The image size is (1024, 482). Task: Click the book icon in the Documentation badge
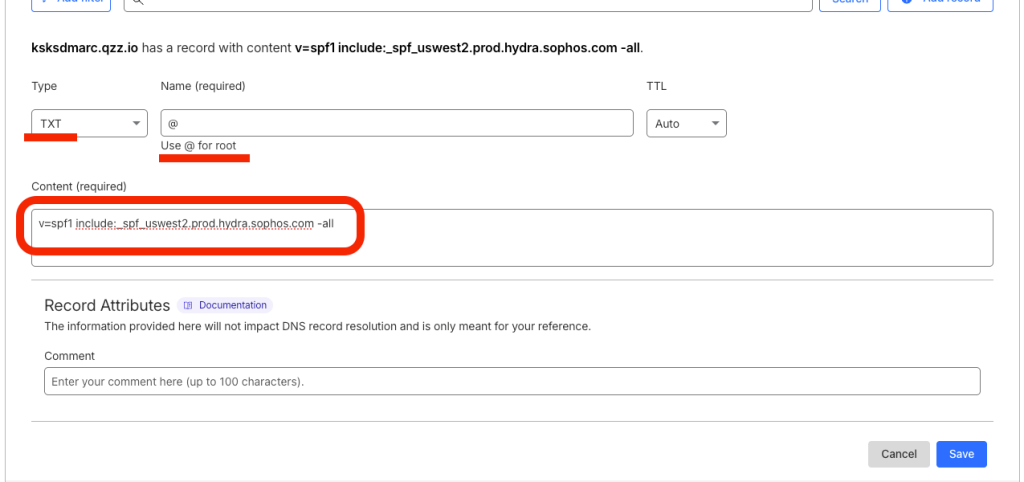(188, 305)
